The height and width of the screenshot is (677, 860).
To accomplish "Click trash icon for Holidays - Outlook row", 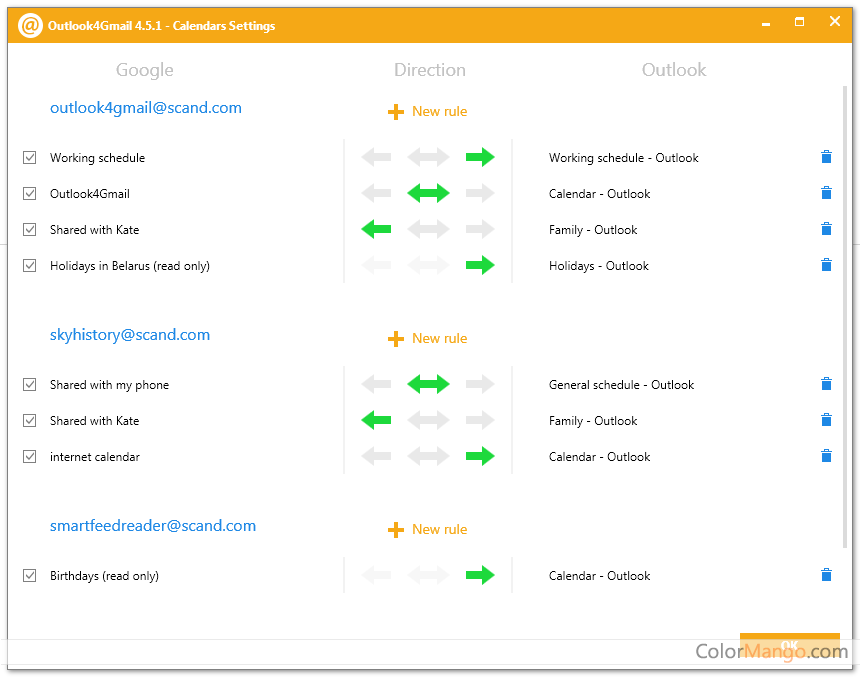I will (x=826, y=265).
